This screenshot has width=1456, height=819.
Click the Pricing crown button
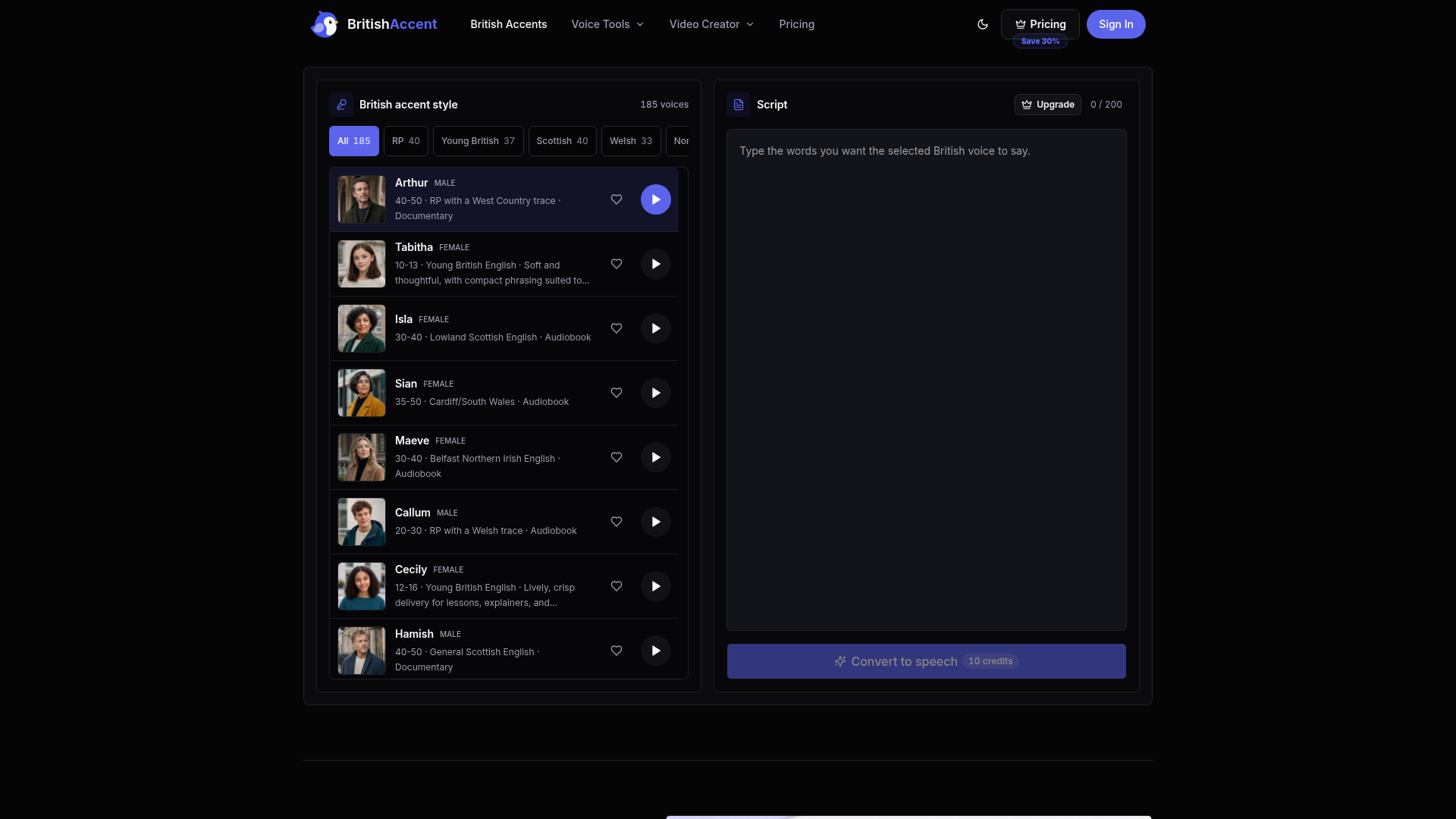[x=1040, y=24]
